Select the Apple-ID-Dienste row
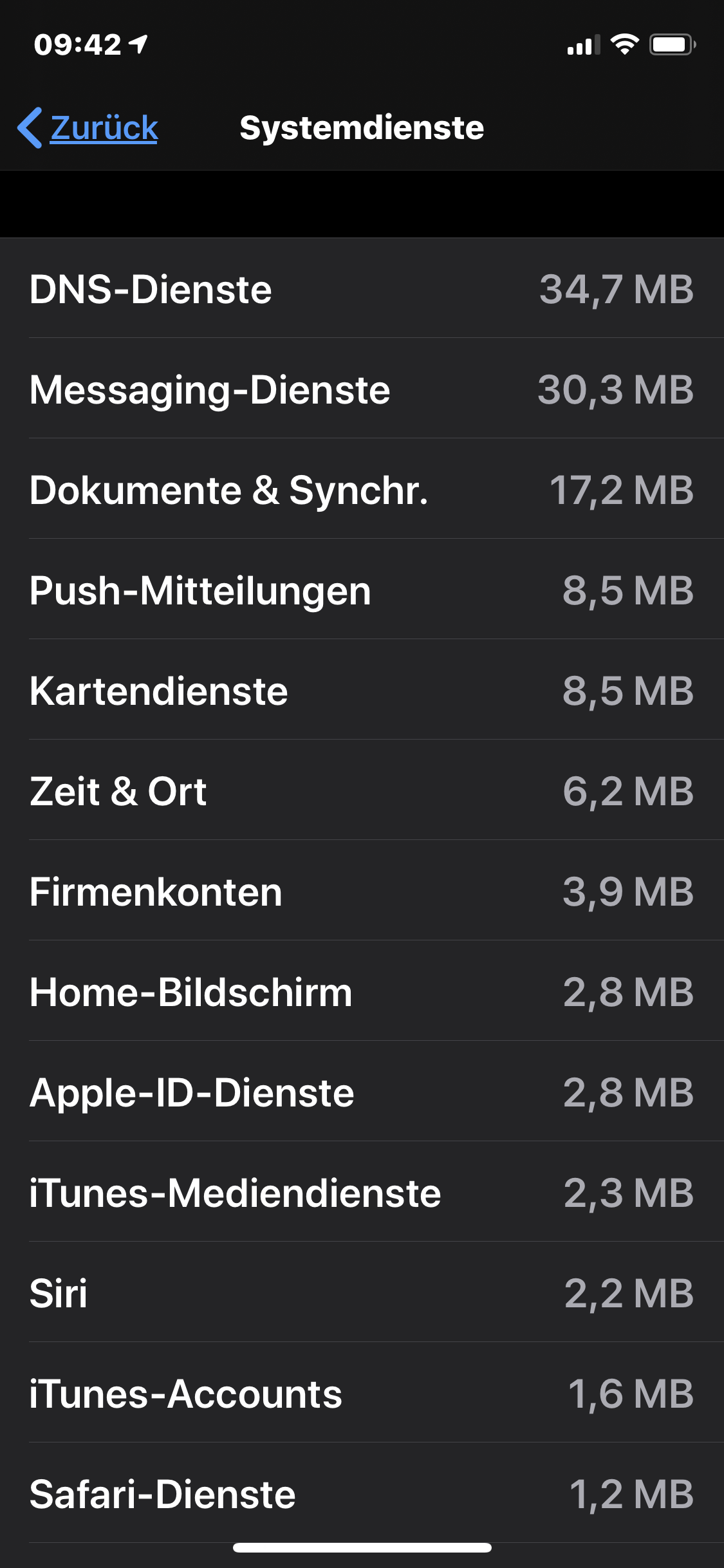724x1568 pixels. 362,1092
